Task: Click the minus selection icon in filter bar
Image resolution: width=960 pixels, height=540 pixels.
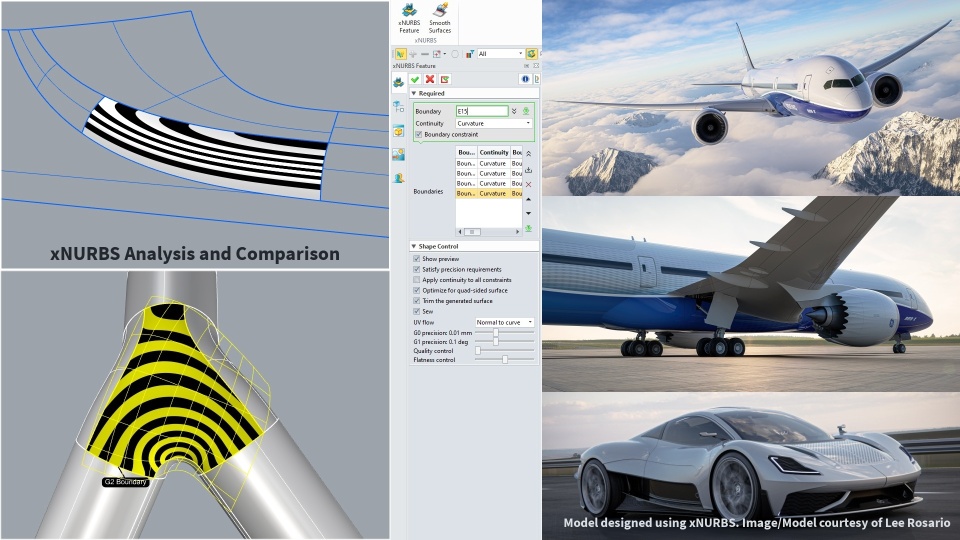Action: click(425, 54)
